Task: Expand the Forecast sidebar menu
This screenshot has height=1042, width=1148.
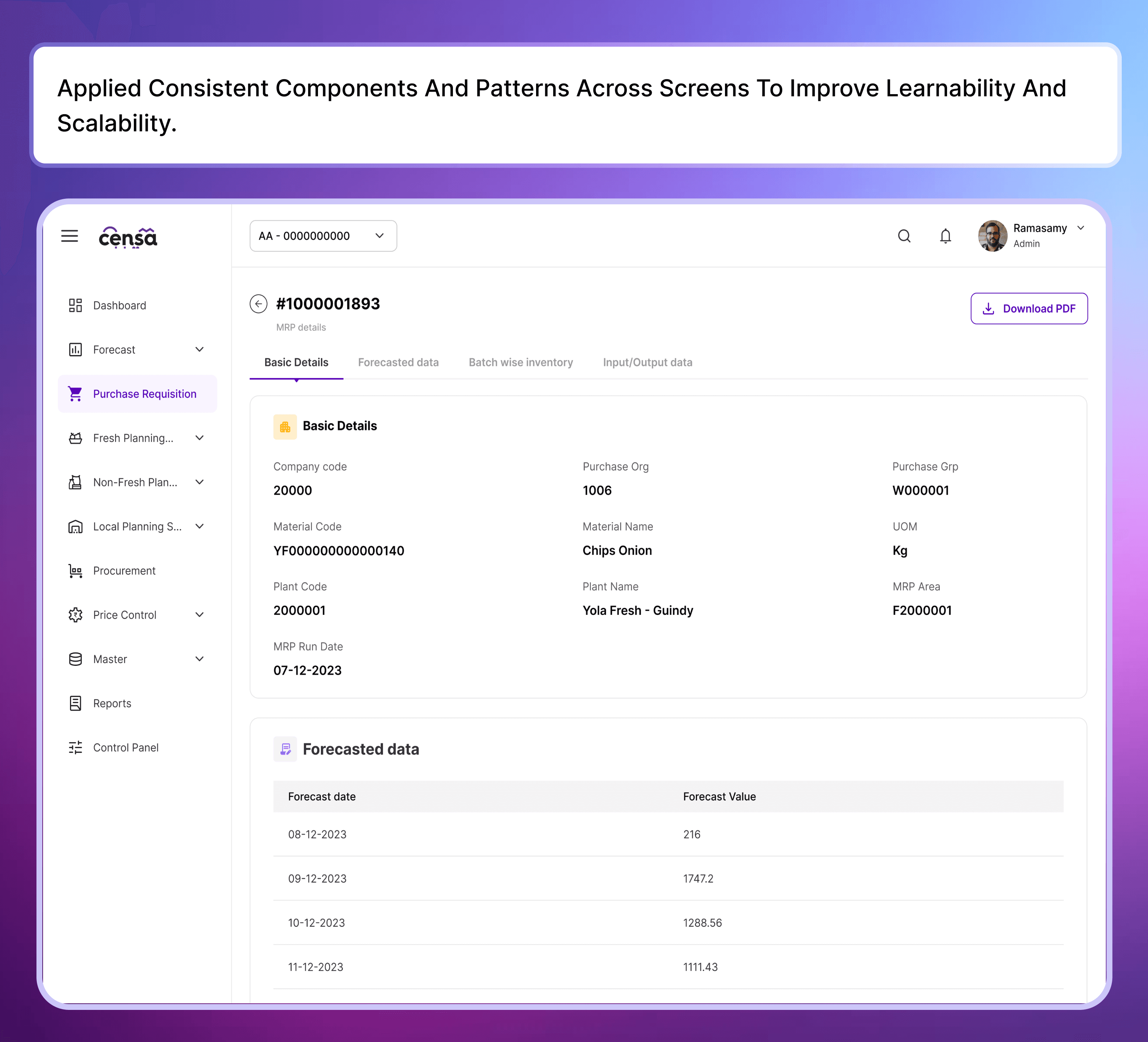Action: [x=199, y=349]
